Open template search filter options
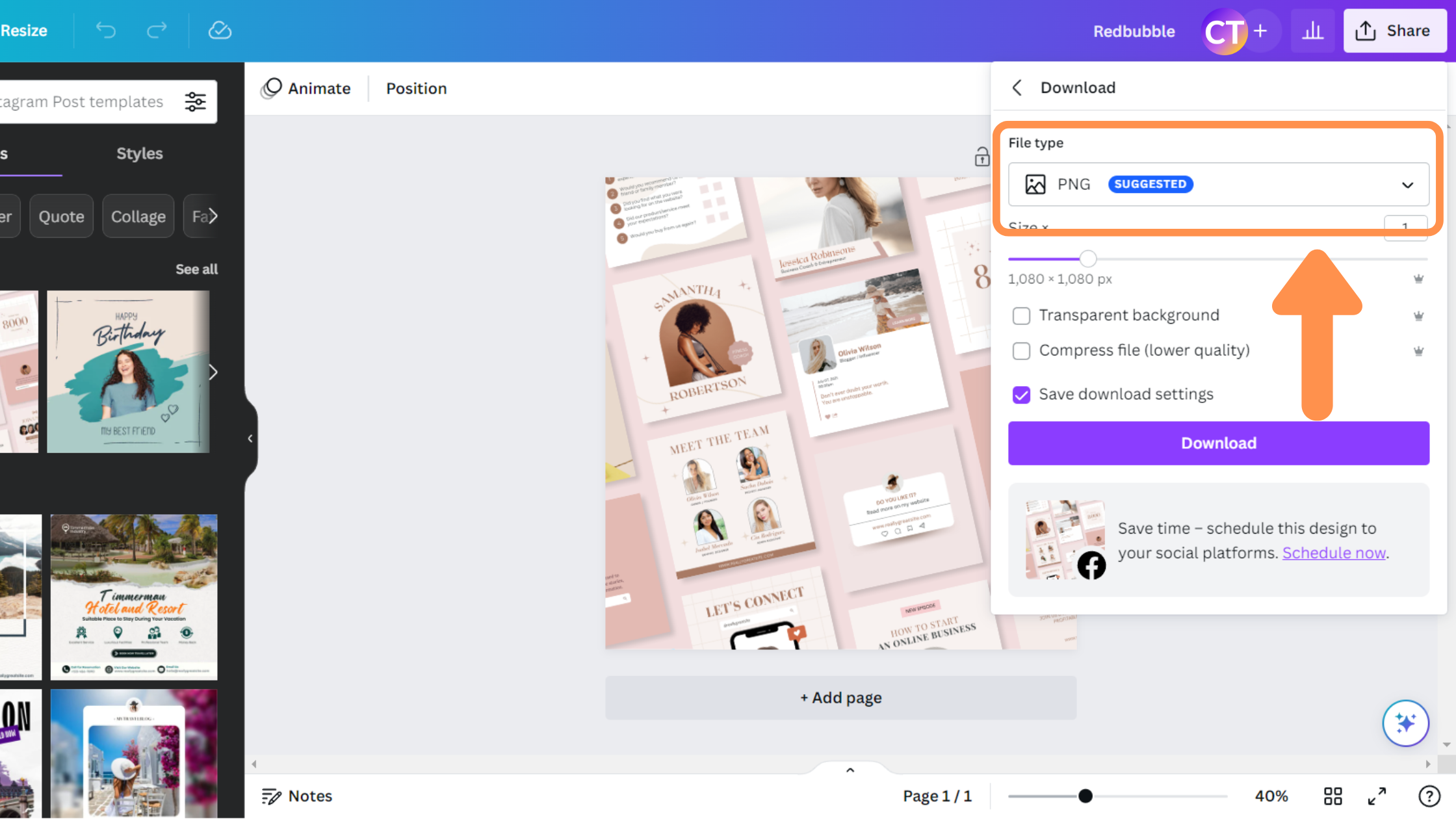This screenshot has height=819, width=1456. (195, 101)
